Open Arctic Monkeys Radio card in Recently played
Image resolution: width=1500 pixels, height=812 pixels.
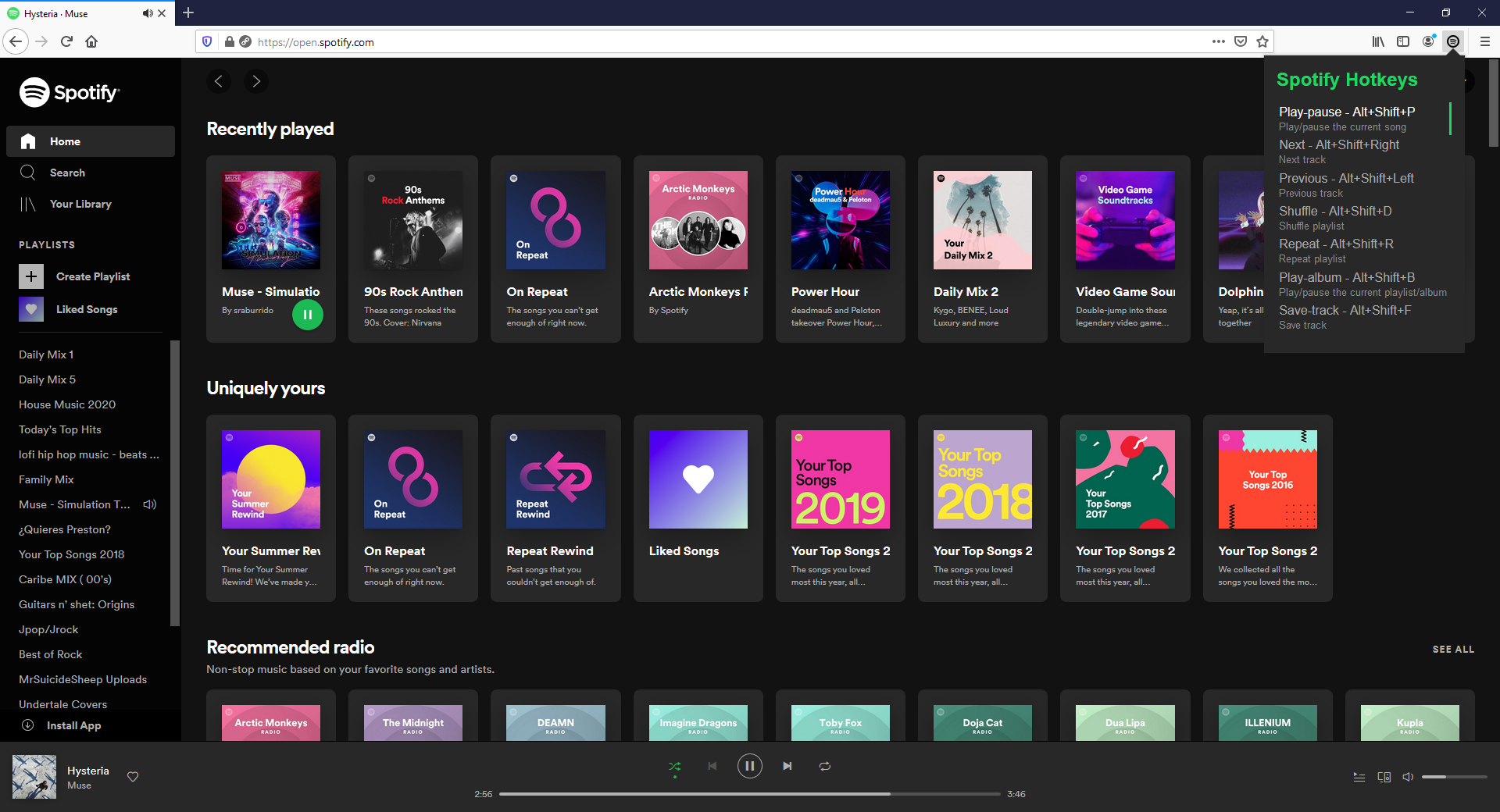[x=698, y=249]
